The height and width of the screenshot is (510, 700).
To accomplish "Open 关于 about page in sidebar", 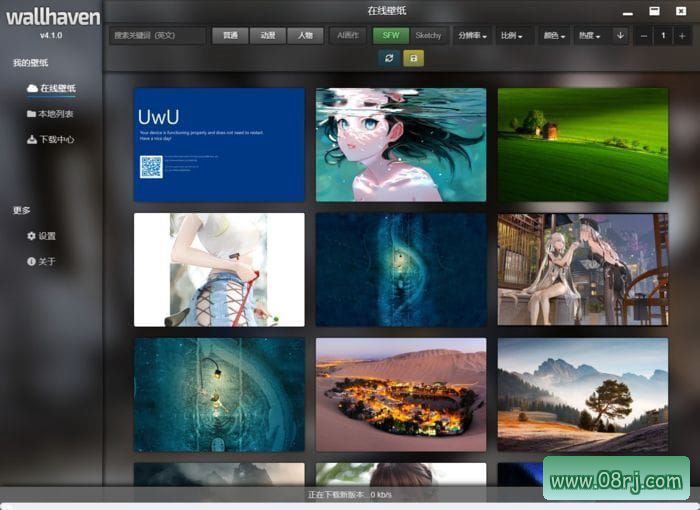I will pyautogui.click(x=42, y=261).
